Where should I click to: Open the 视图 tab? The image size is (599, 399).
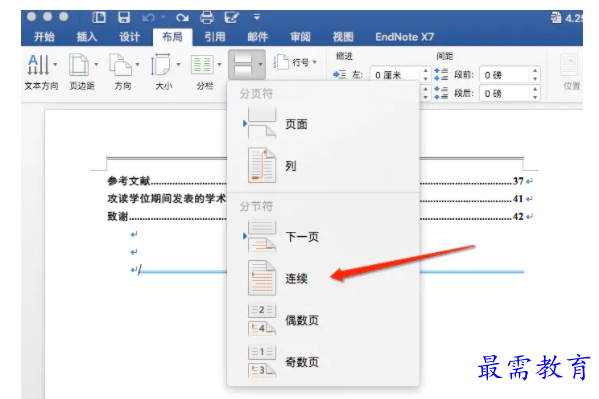(x=343, y=37)
